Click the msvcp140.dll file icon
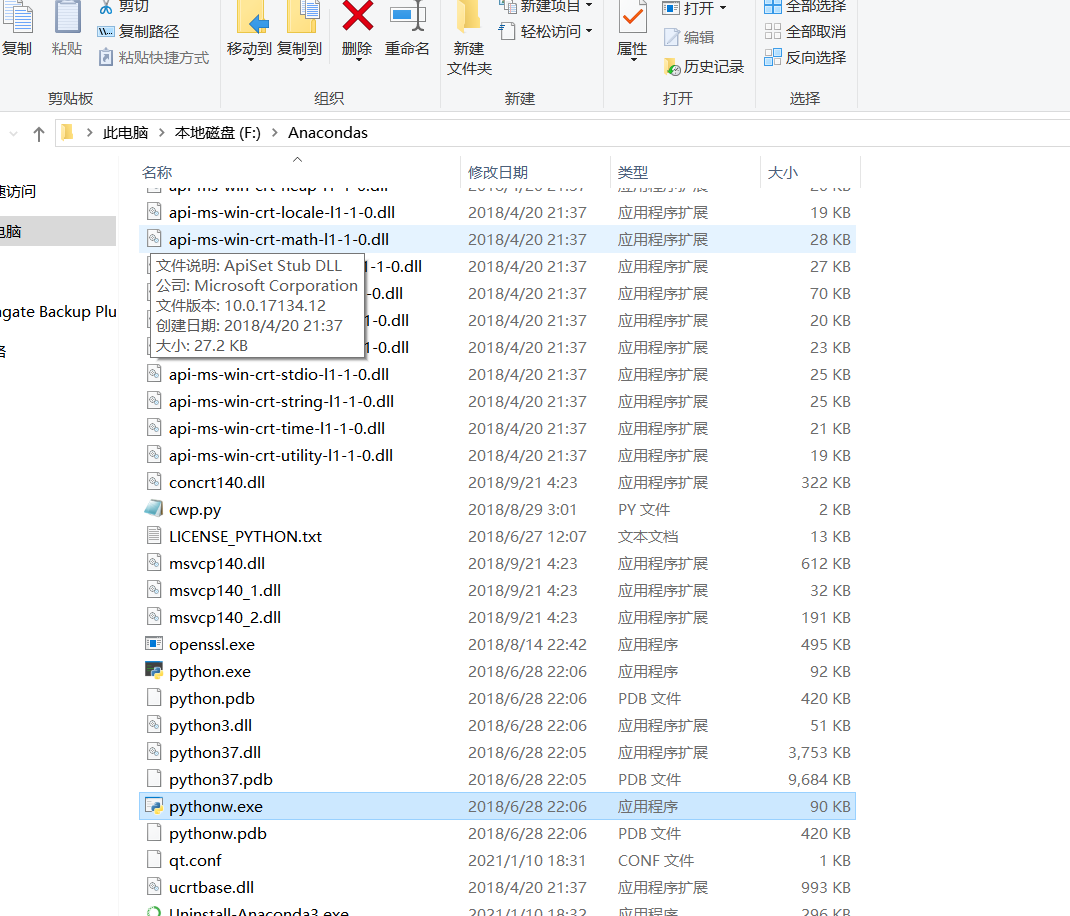This screenshot has height=916, width=1070. tap(154, 563)
